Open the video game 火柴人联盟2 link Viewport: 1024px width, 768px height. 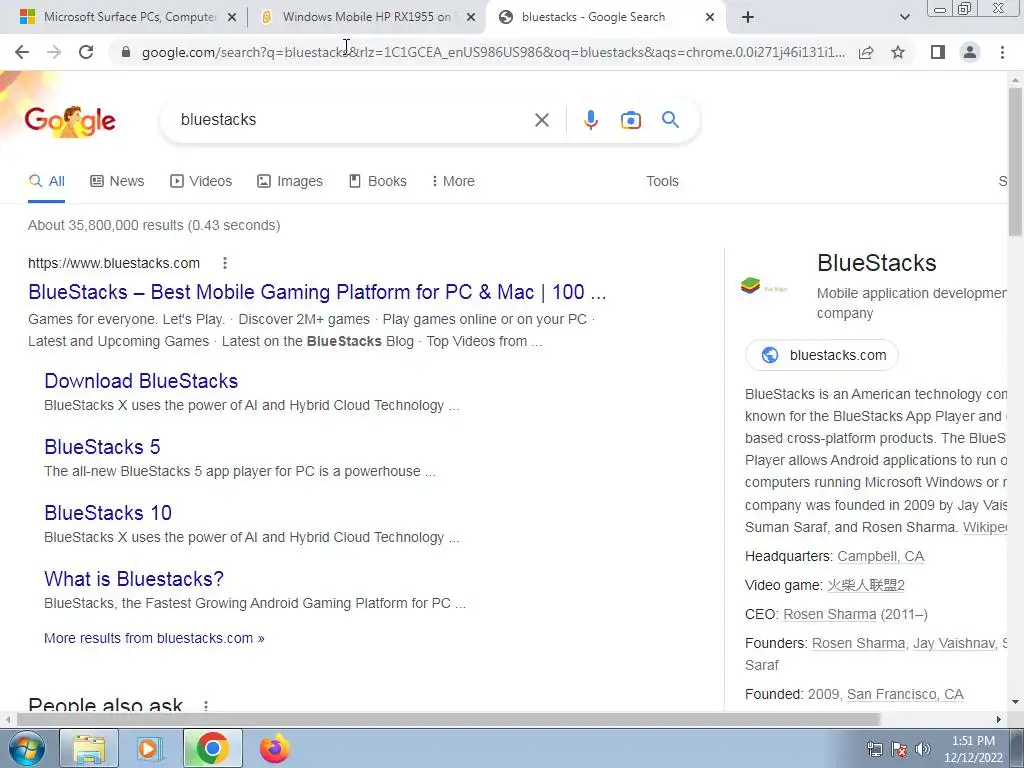point(865,585)
